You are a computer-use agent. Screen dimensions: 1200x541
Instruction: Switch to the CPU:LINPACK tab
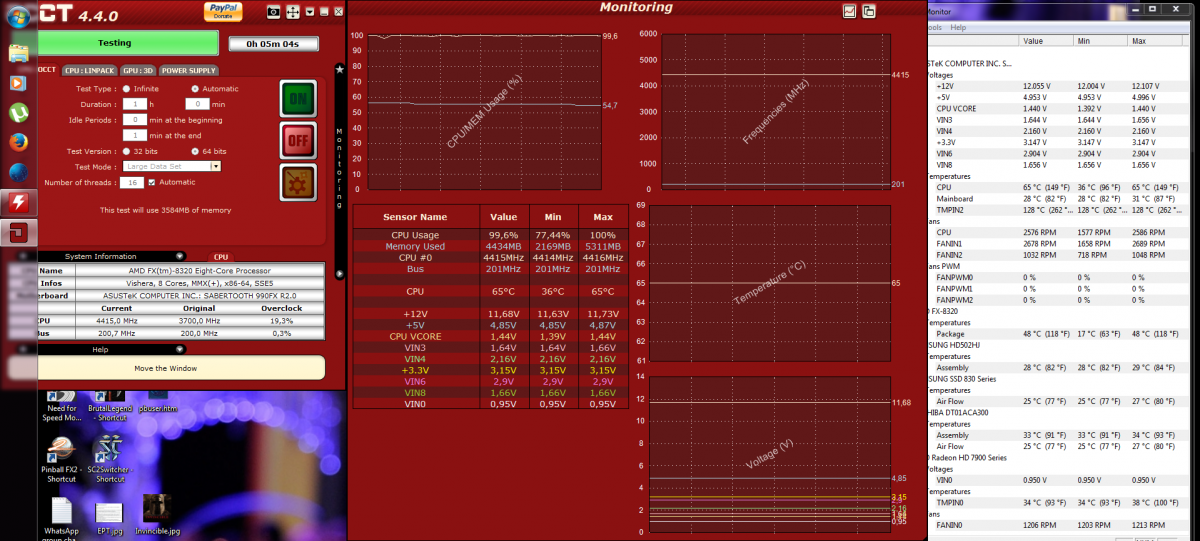click(88, 71)
